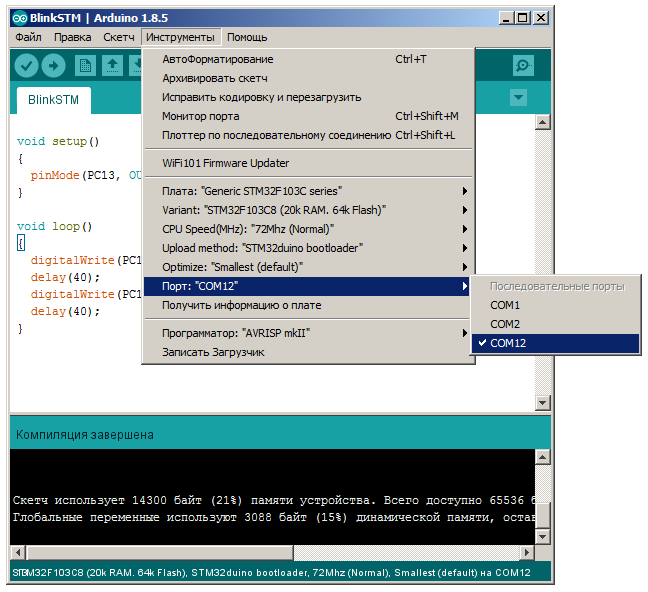Choose the COM2 serial port
The width and height of the screenshot is (648, 592).
555,324
